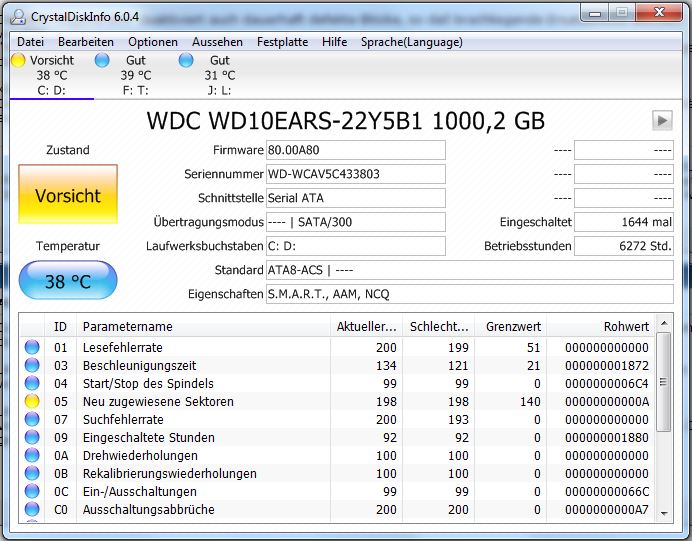The image size is (692, 541).
Task: Click status icon of Rekalibrierungswiederholungen row
Action: (32, 473)
